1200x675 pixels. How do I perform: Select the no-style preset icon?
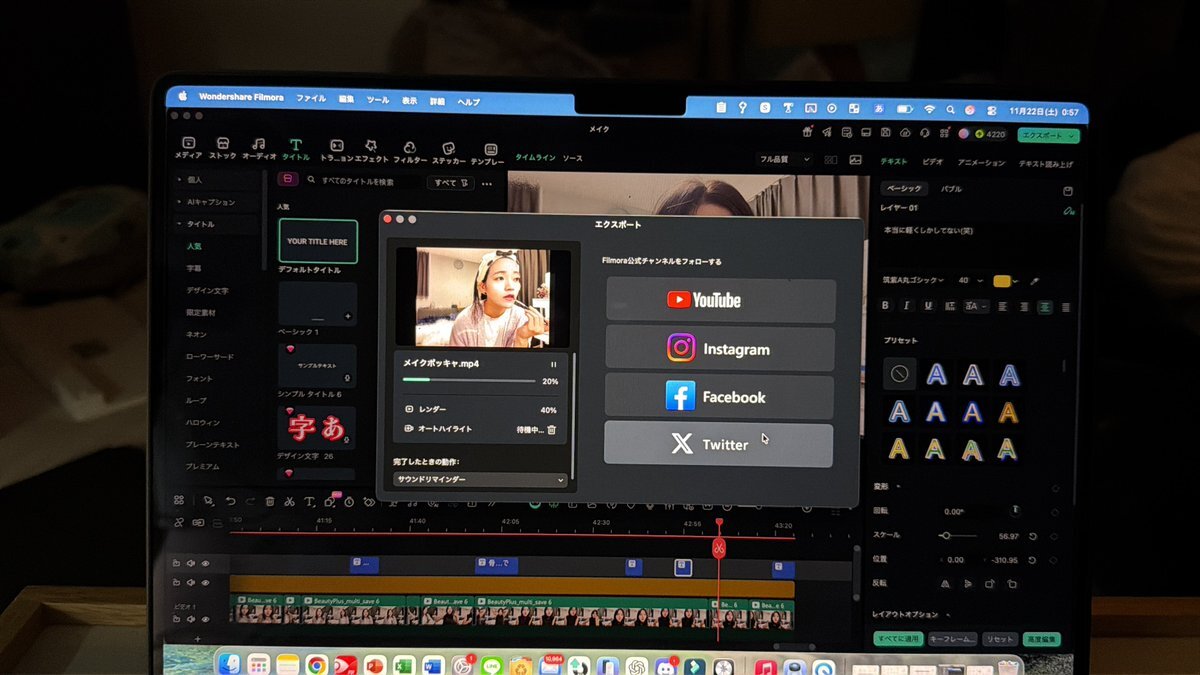pos(898,374)
